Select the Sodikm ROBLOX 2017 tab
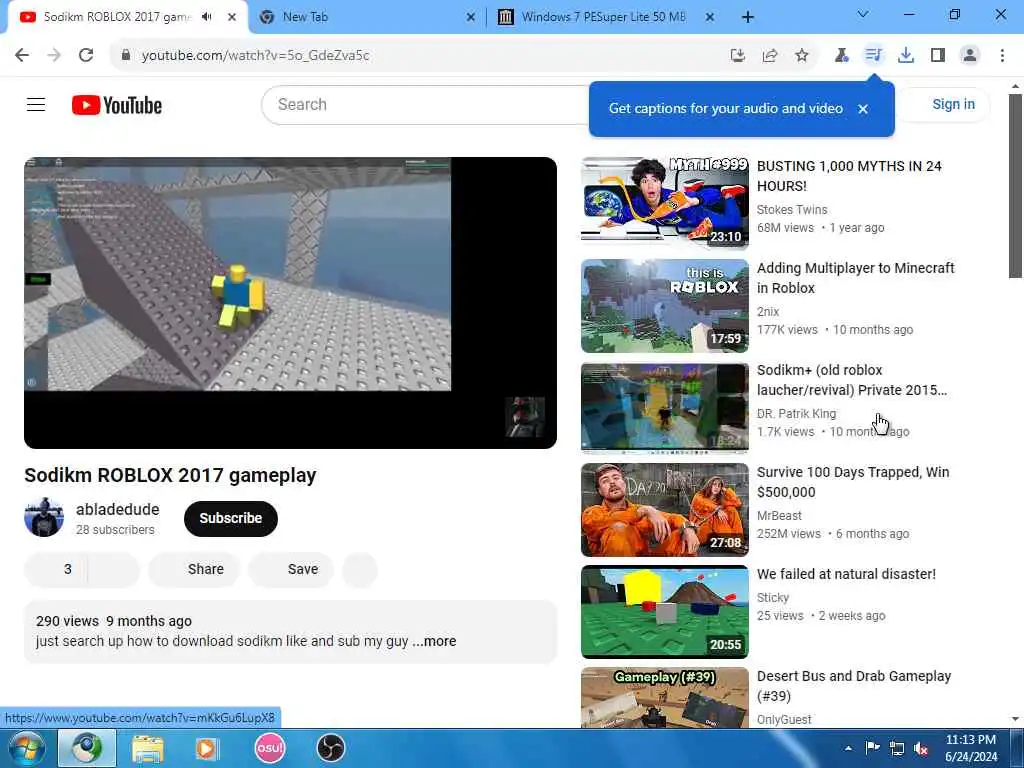This screenshot has width=1024, height=768. 118,17
